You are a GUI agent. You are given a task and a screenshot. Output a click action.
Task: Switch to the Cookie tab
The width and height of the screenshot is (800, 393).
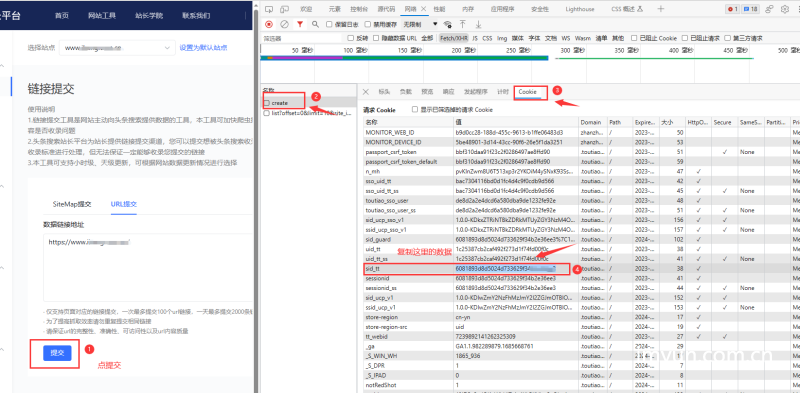528,92
